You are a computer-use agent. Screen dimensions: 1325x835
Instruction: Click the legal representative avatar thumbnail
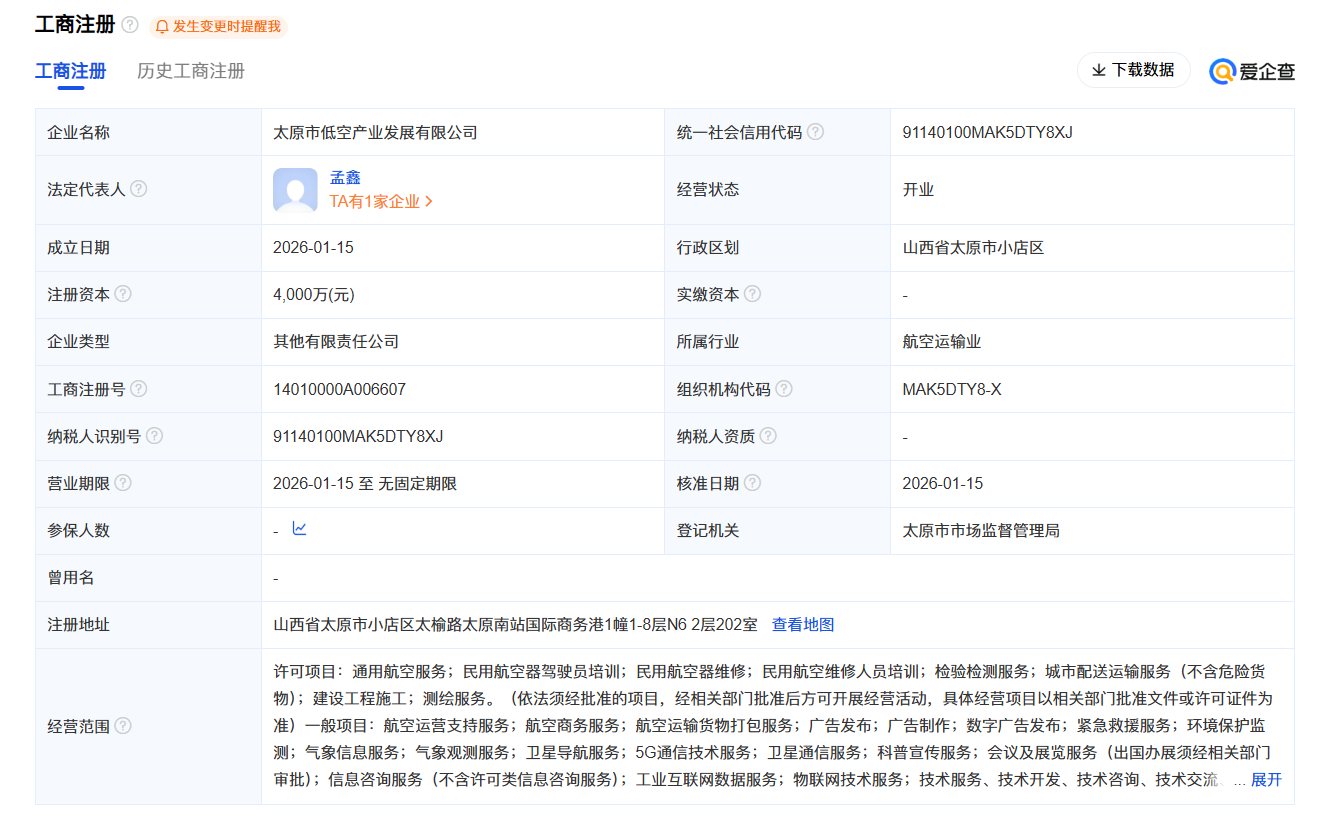tap(295, 190)
